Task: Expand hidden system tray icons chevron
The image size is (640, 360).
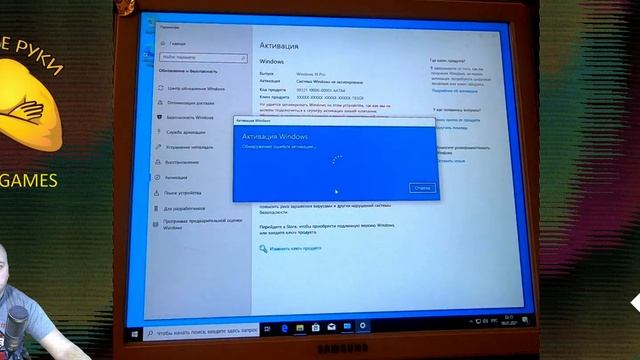Action: pos(471,322)
